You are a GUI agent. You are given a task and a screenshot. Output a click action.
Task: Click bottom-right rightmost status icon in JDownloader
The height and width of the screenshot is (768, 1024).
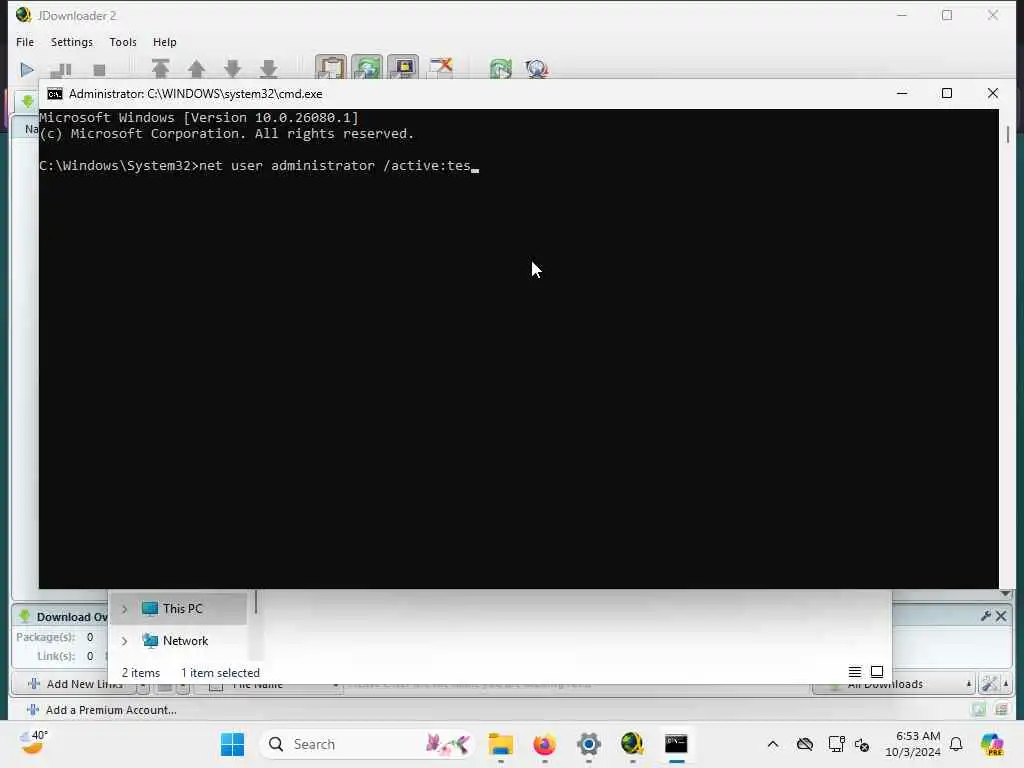pyautogui.click(x=1001, y=709)
